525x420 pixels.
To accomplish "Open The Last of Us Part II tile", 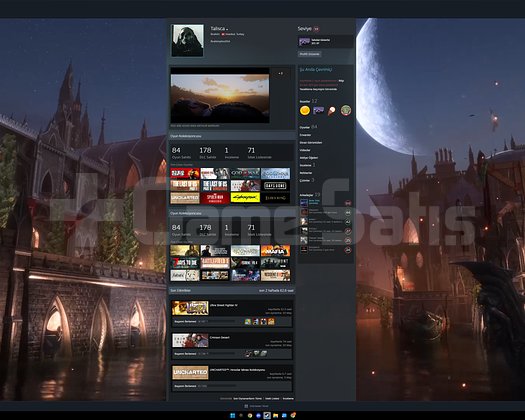I will 215,186.
